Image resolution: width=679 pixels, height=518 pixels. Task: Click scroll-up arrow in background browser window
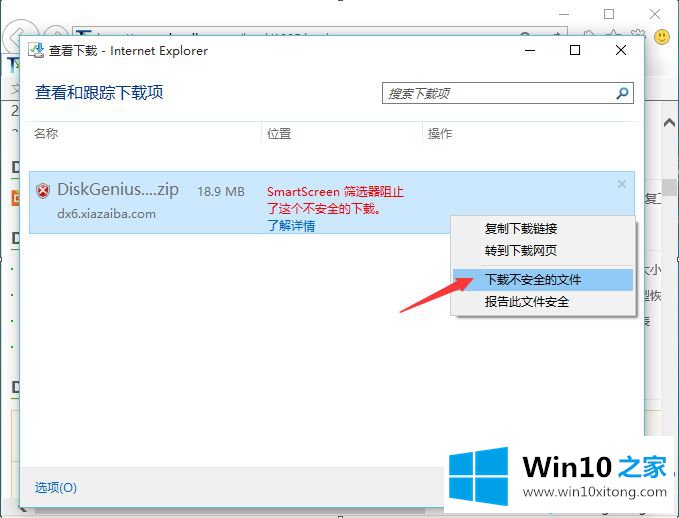point(669,123)
